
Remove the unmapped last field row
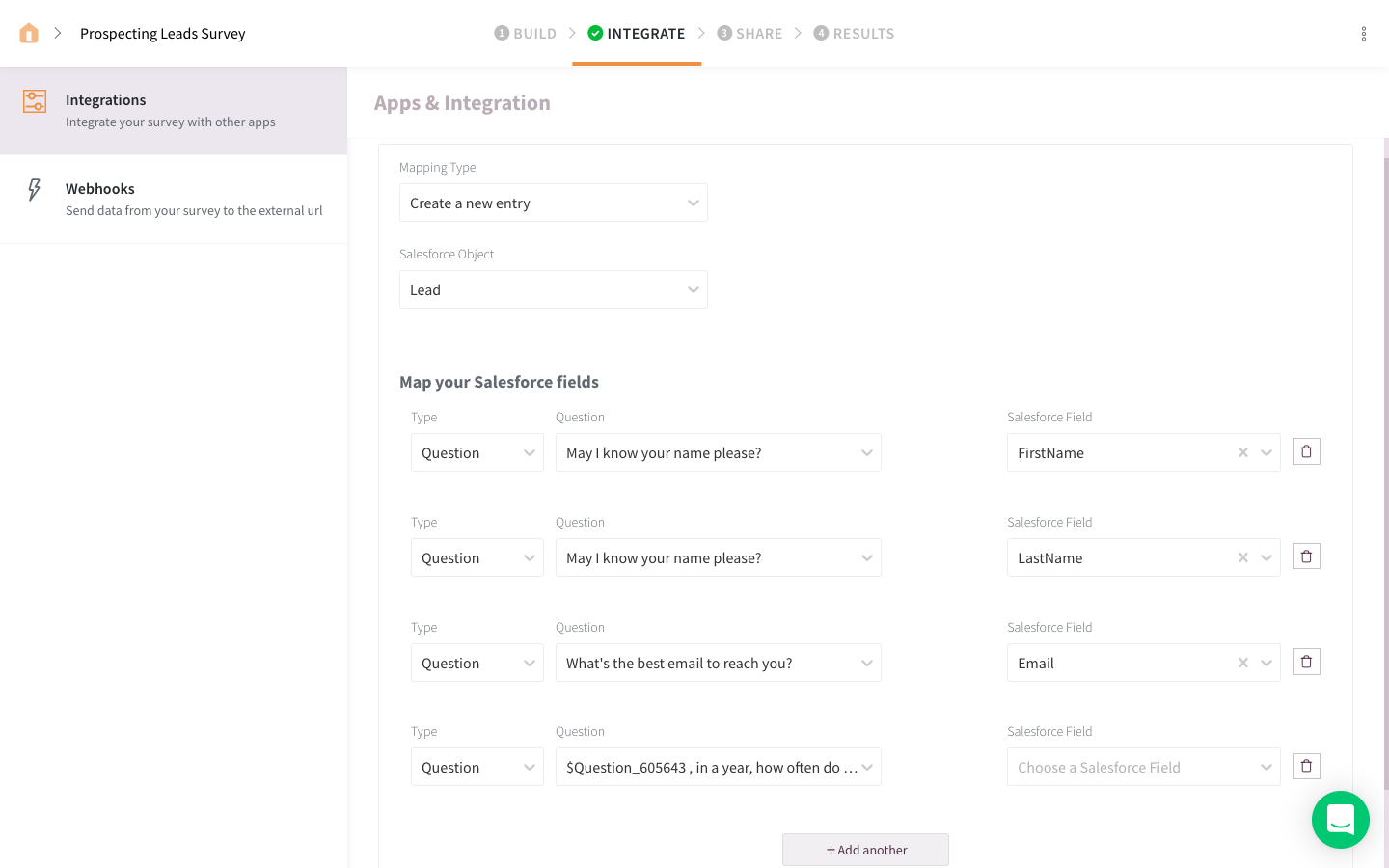tap(1306, 767)
